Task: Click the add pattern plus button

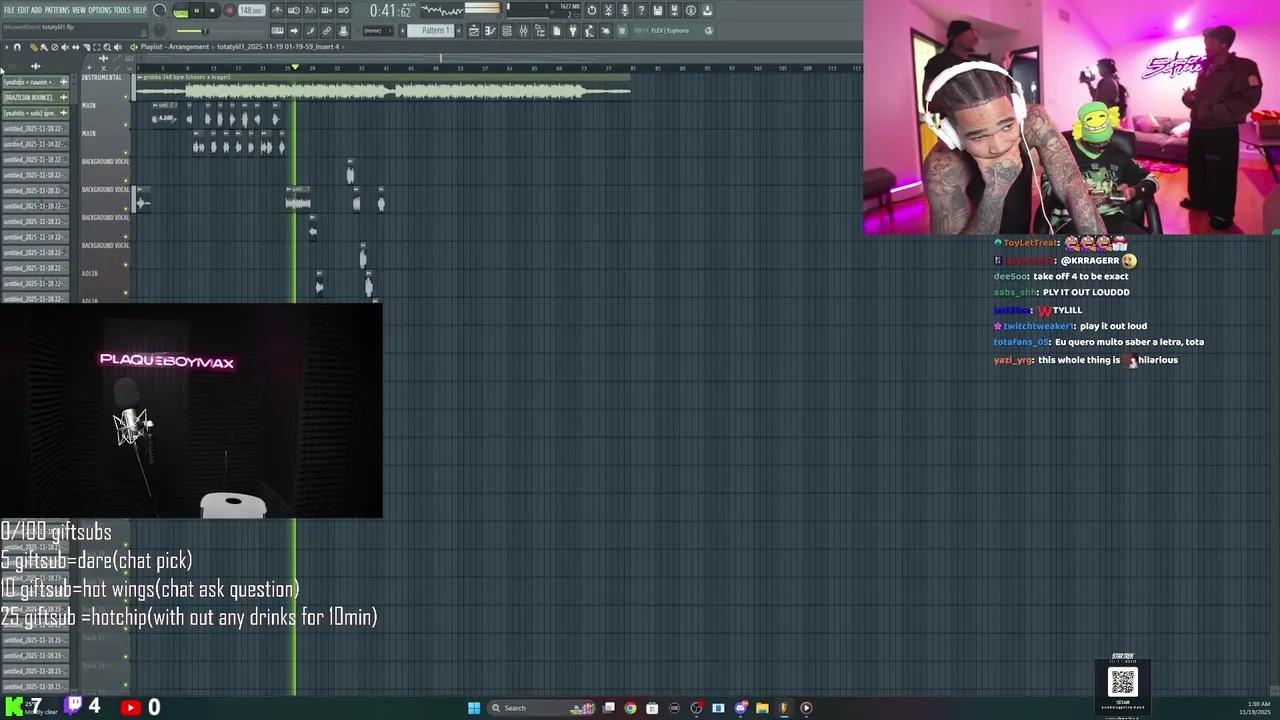Action: [459, 31]
